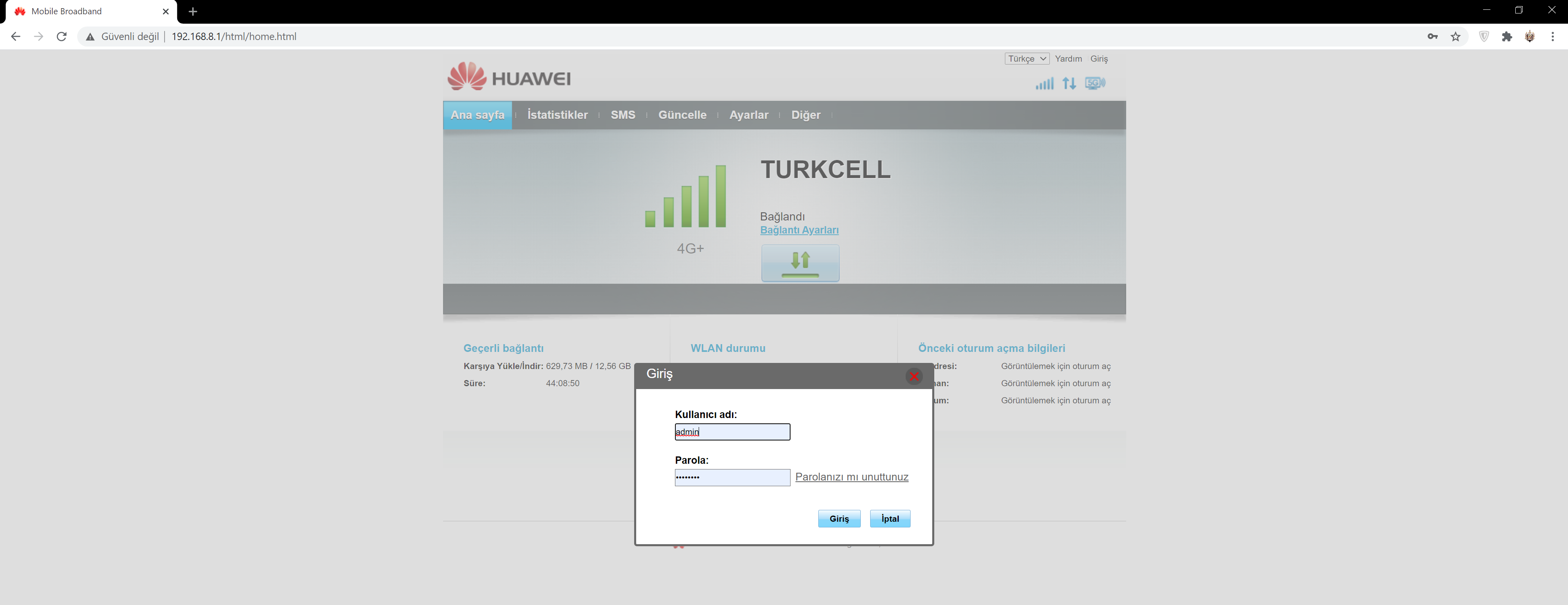Open the Güncelle tab
This screenshot has width=1568, height=605.
682,115
